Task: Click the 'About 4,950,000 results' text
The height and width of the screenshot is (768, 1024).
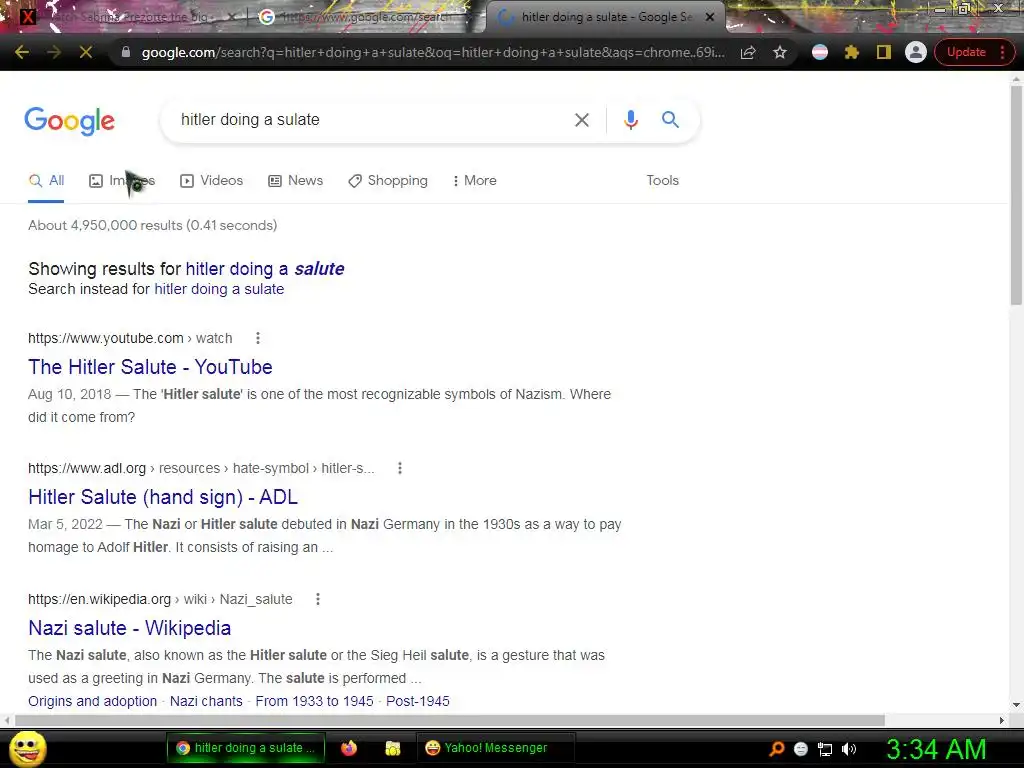Action: [x=153, y=225]
